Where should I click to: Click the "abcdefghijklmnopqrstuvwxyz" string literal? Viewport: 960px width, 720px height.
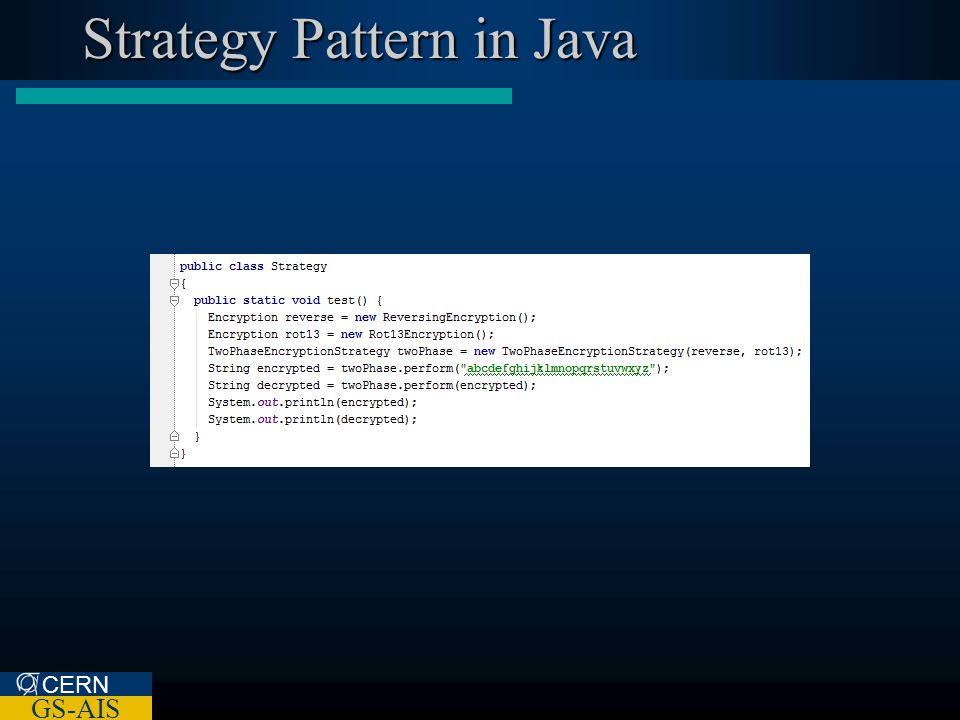(558, 369)
